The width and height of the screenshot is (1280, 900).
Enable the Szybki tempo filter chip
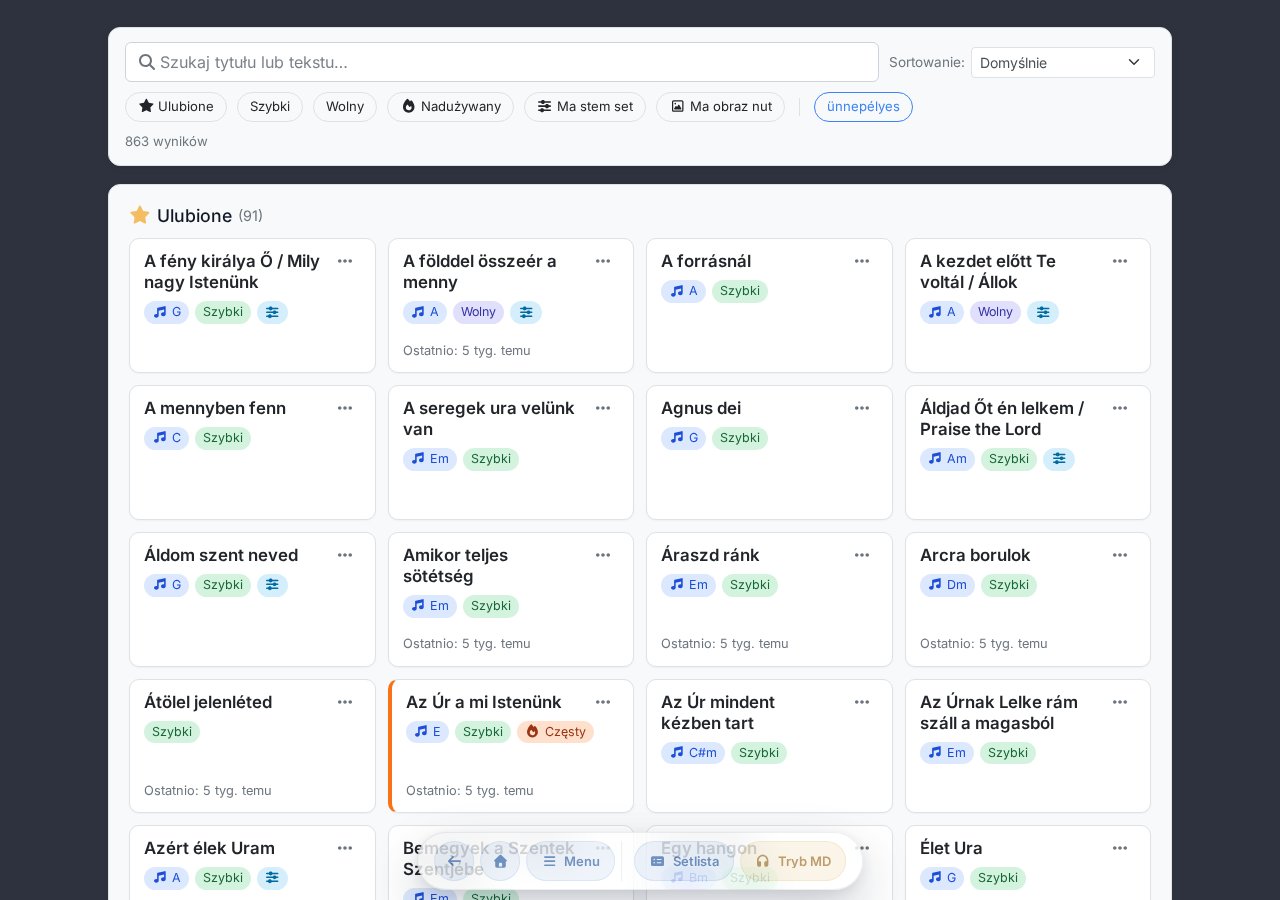click(x=270, y=107)
